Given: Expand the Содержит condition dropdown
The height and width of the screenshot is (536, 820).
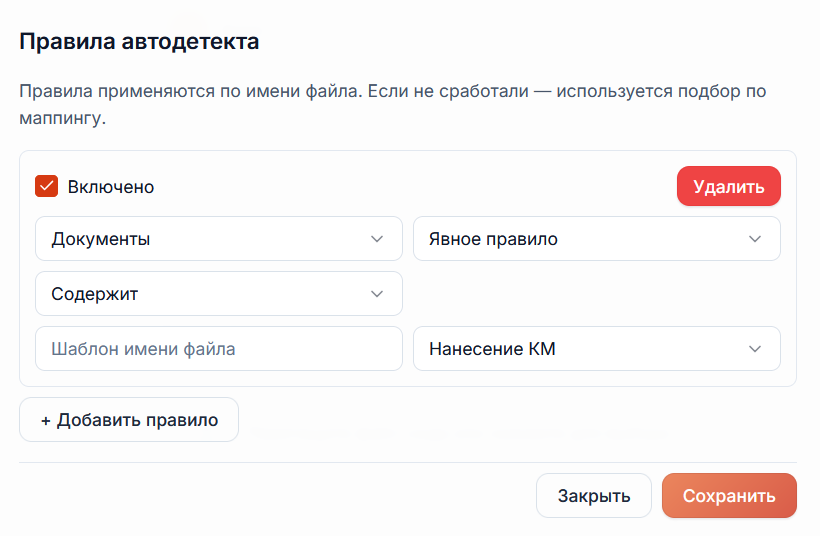Looking at the screenshot, I should pos(219,294).
